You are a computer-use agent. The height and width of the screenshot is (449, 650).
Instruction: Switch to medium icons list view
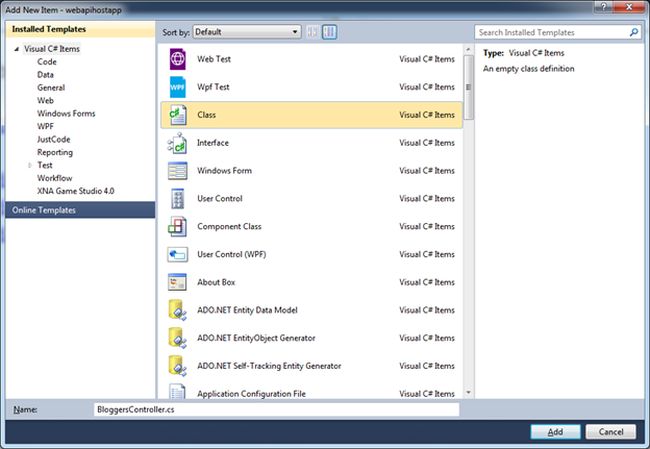[330, 32]
